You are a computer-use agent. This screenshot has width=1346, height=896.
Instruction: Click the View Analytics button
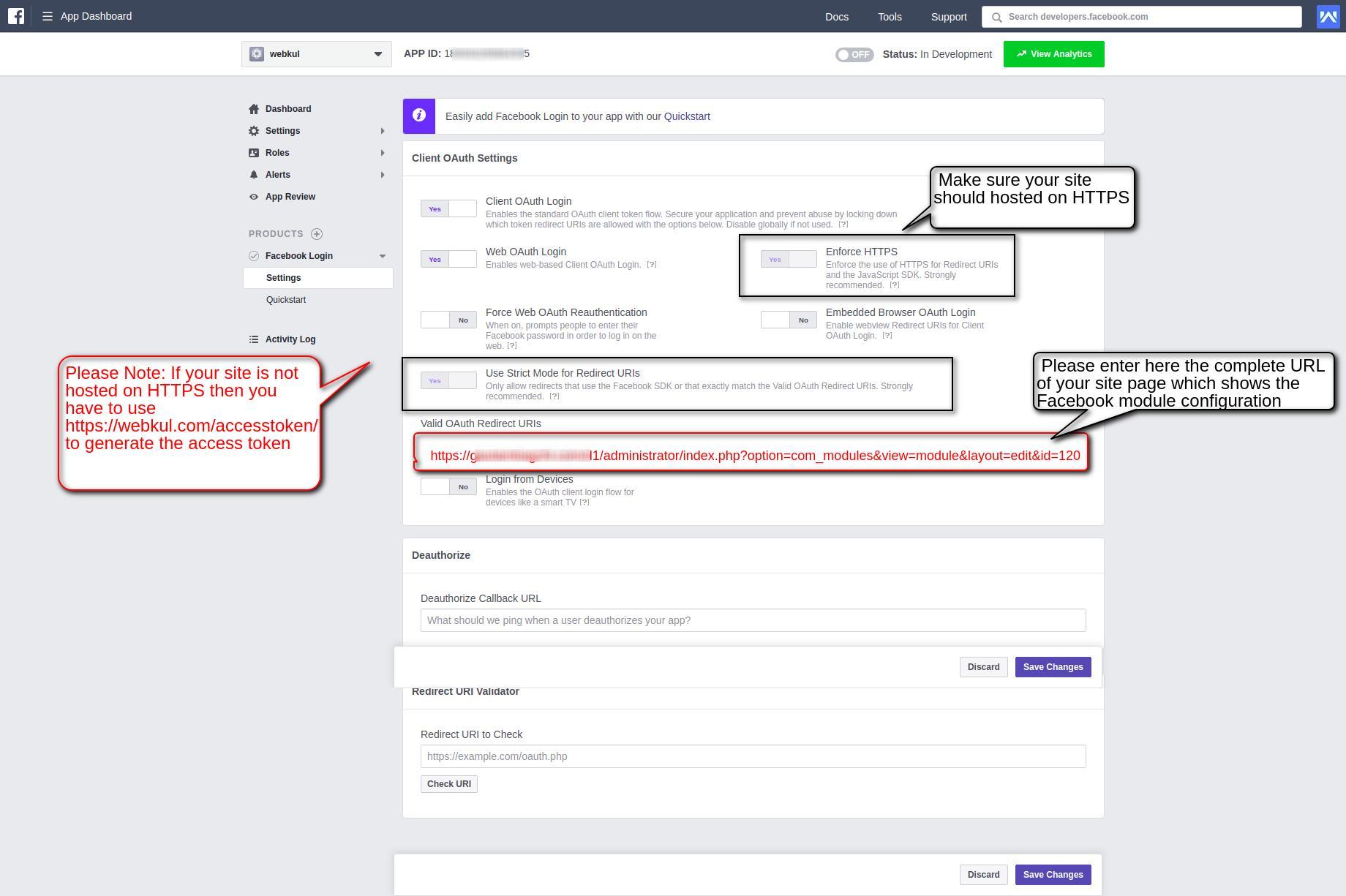click(1053, 54)
